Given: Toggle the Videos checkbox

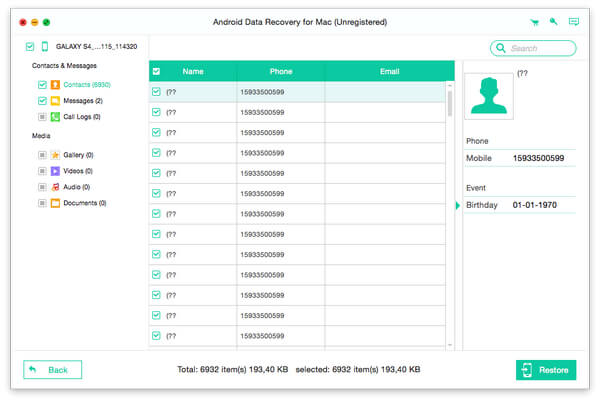Looking at the screenshot, I should point(42,171).
